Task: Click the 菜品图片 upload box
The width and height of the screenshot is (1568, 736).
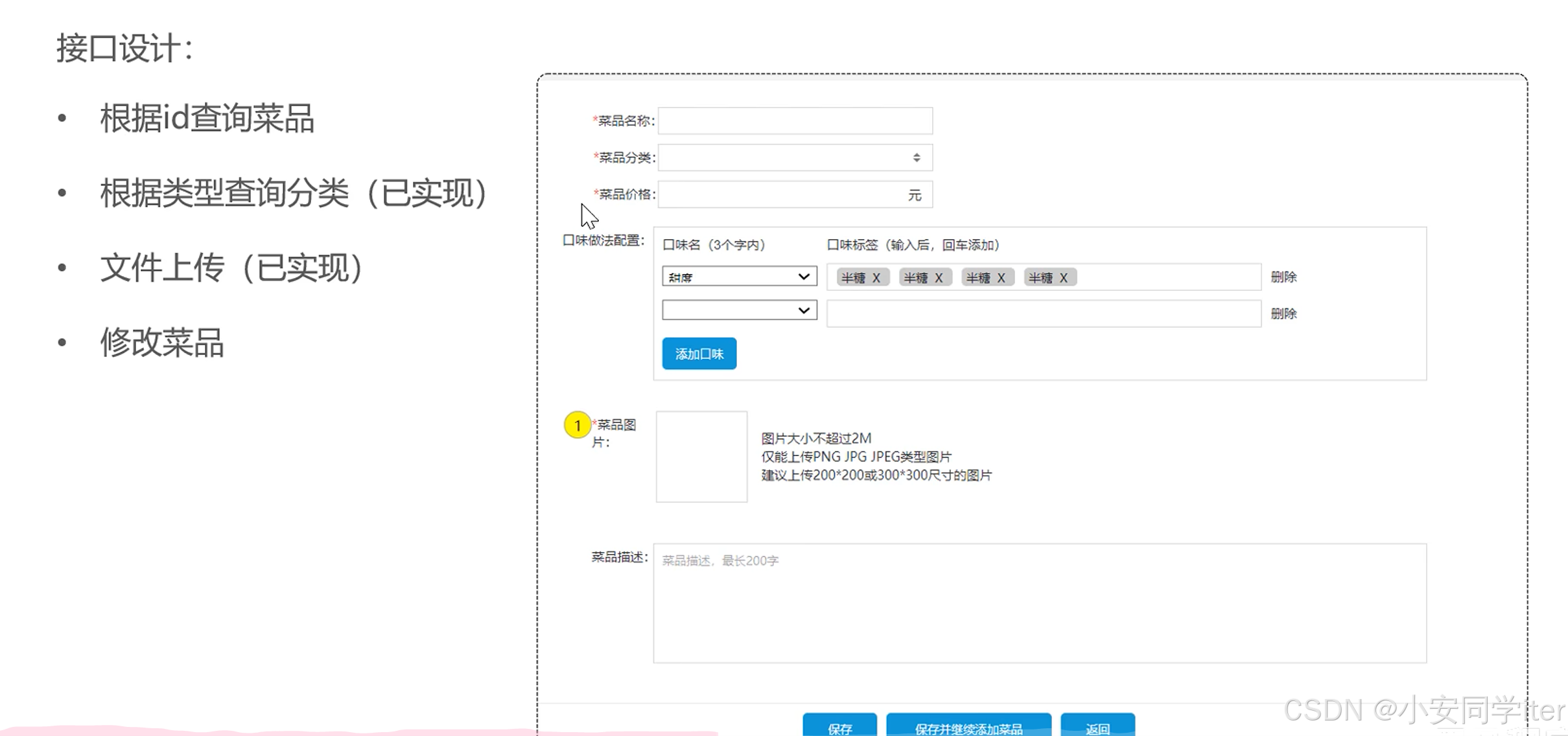Action: click(701, 457)
